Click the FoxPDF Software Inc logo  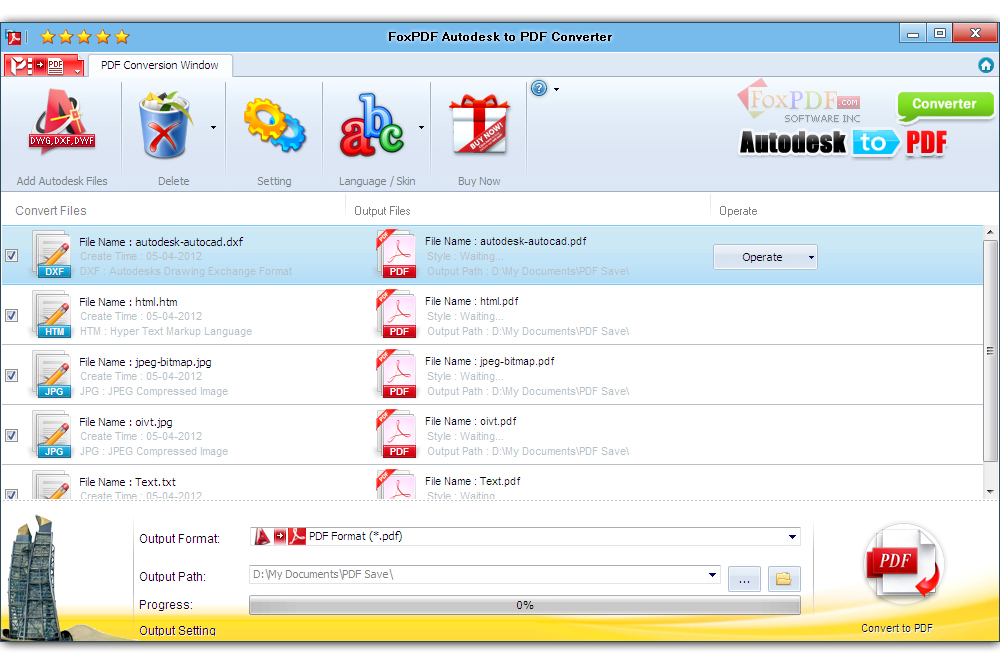(798, 103)
